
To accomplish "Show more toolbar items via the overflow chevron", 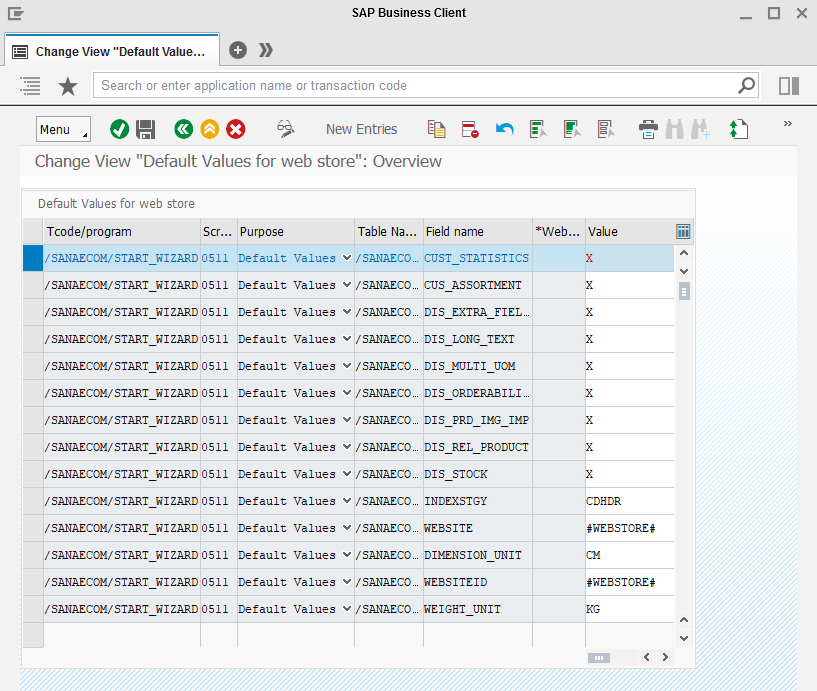I will (787, 124).
